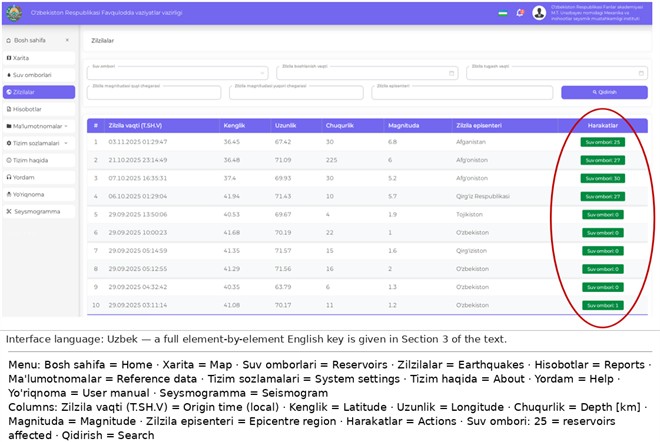
Task: Click 'Suv ombori: 0' in the Tojikiston row
Action: click(602, 215)
